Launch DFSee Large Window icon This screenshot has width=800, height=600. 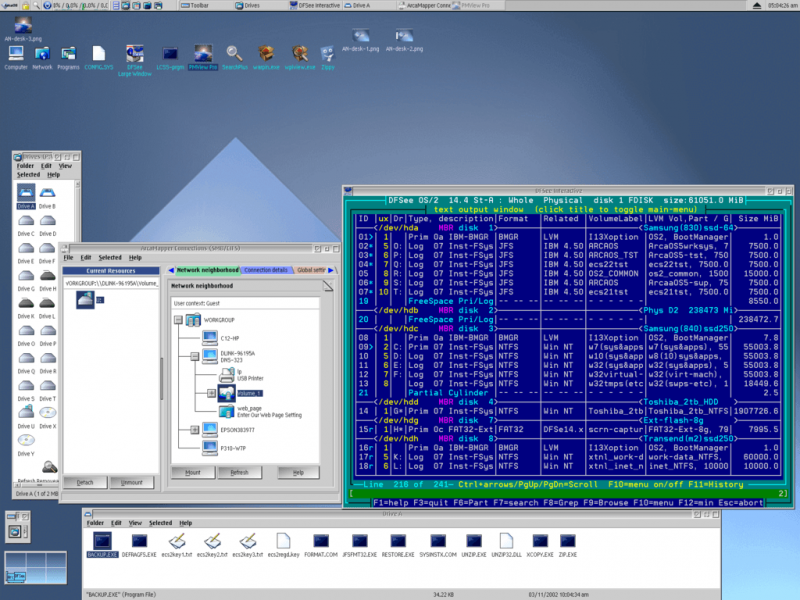[135, 60]
